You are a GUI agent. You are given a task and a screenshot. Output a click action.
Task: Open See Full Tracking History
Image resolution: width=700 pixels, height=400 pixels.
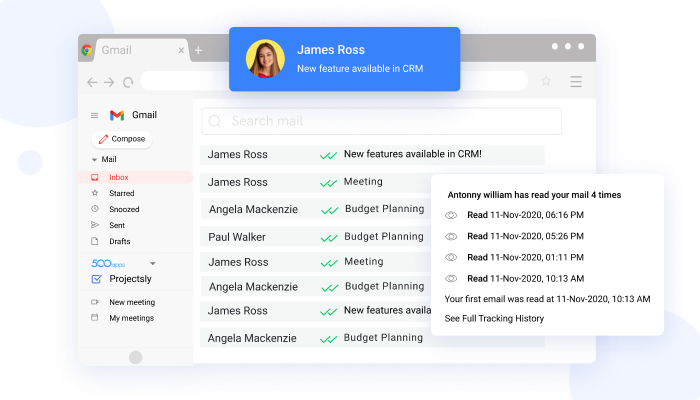[x=494, y=319]
